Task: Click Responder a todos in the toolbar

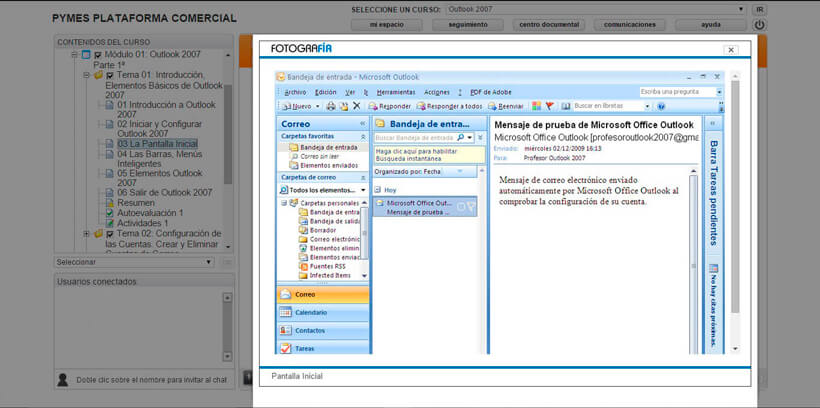Action: [x=449, y=106]
